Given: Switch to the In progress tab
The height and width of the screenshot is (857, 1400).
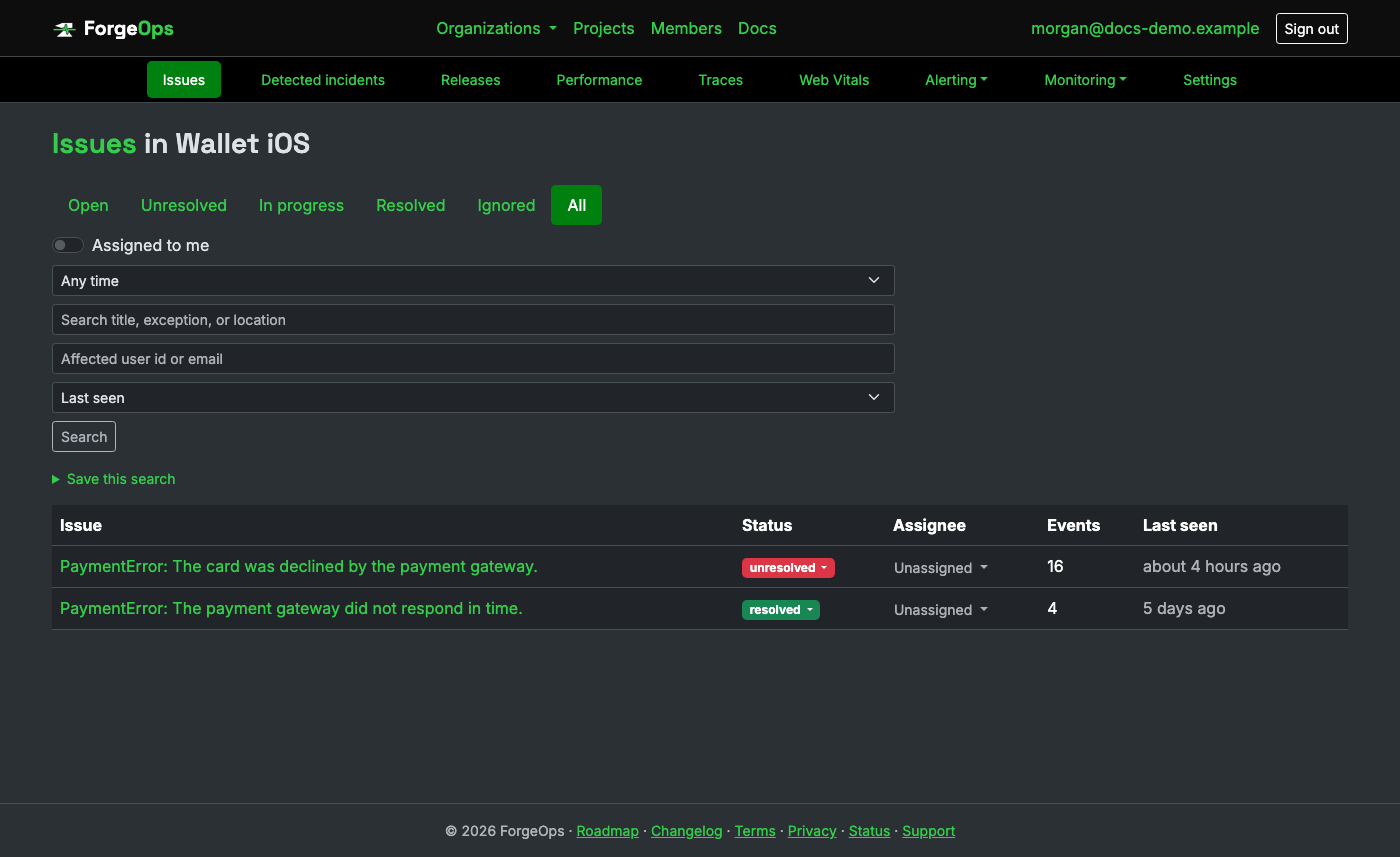Looking at the screenshot, I should [x=301, y=205].
